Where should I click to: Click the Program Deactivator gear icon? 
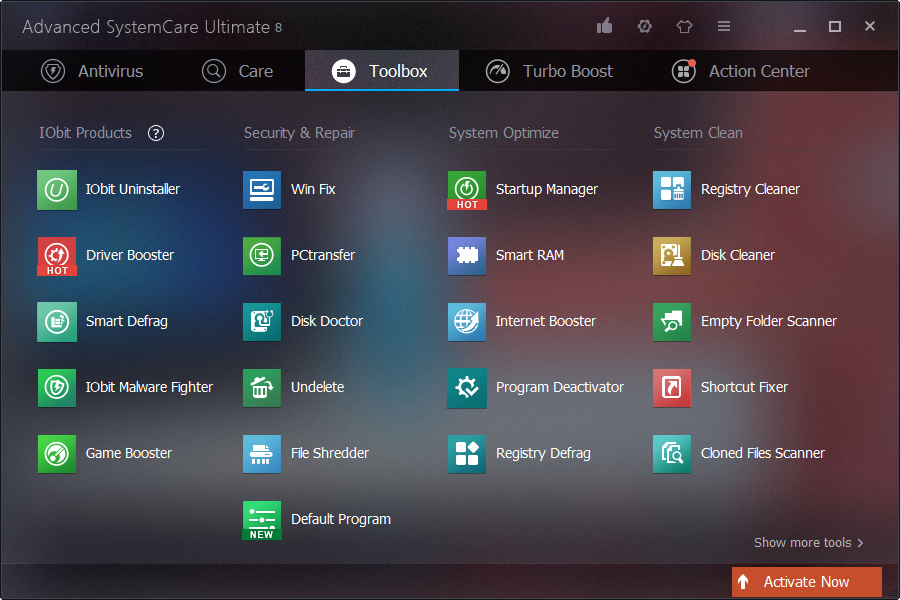(x=467, y=388)
